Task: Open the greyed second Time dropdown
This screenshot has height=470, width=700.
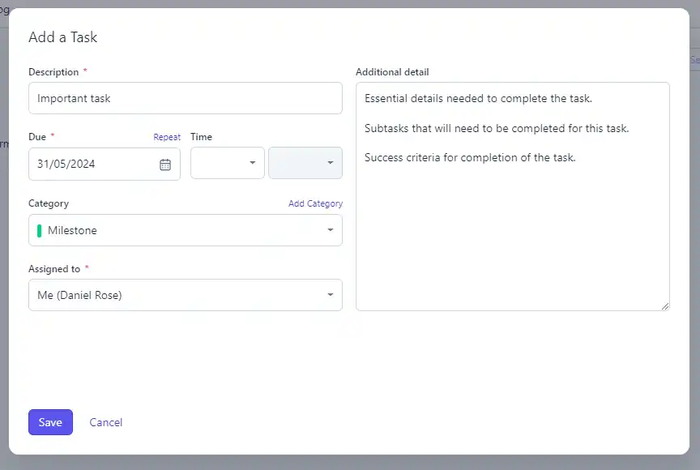Action: [x=305, y=163]
